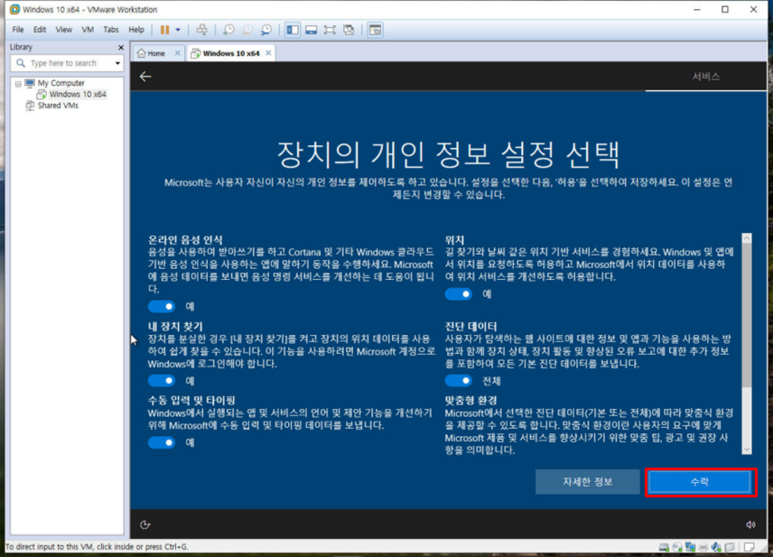This screenshot has width=773, height=557.
Task: Click the Send Ctrl+Alt+Del toolbar icon
Action: click(202, 30)
